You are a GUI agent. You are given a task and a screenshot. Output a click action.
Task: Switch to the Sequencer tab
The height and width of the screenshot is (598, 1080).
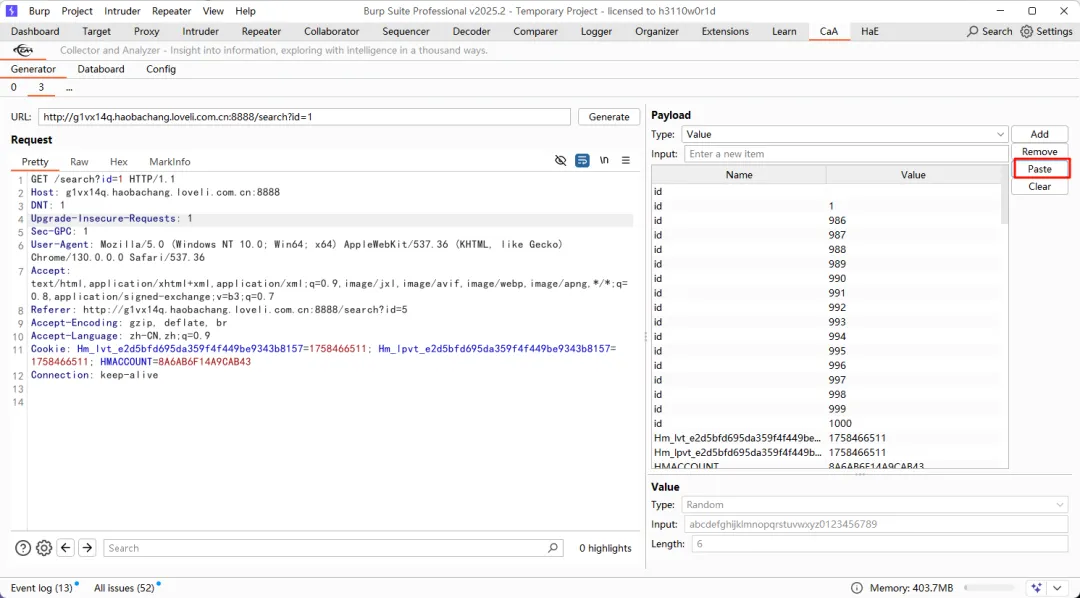pyautogui.click(x=406, y=32)
